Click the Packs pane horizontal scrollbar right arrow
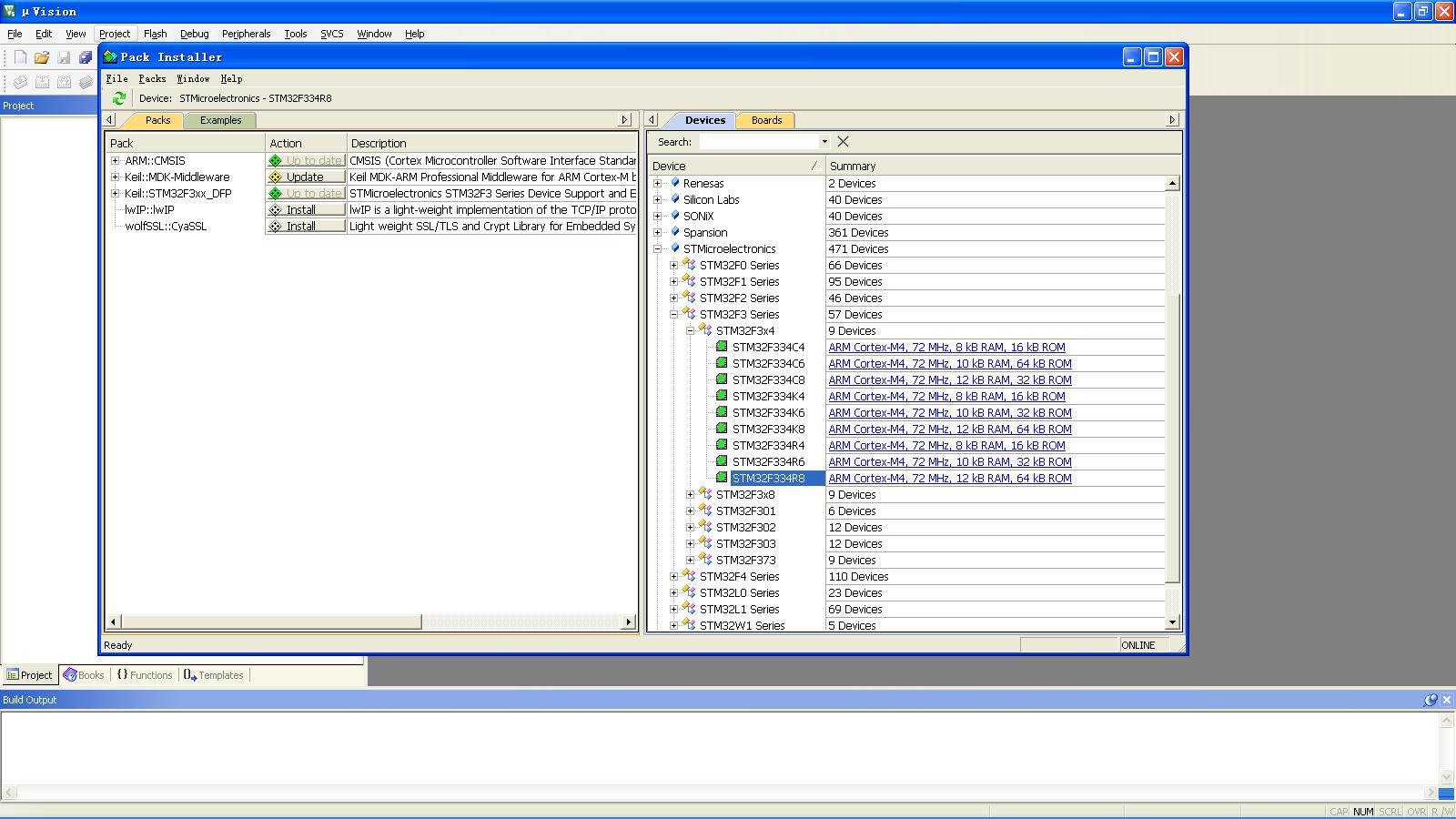Screen dimensions: 1456x819 pos(629,622)
